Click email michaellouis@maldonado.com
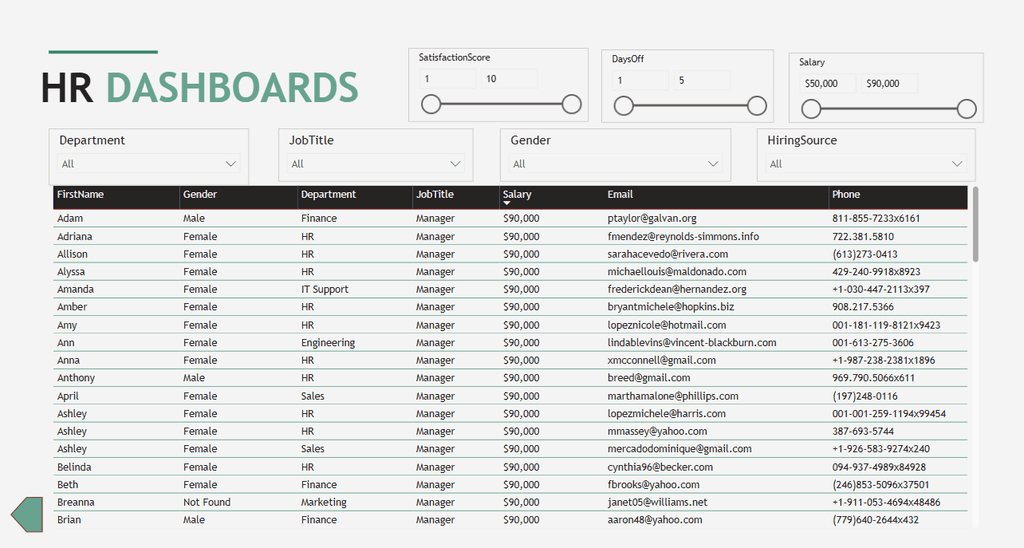The image size is (1024, 548). pyautogui.click(x=677, y=272)
